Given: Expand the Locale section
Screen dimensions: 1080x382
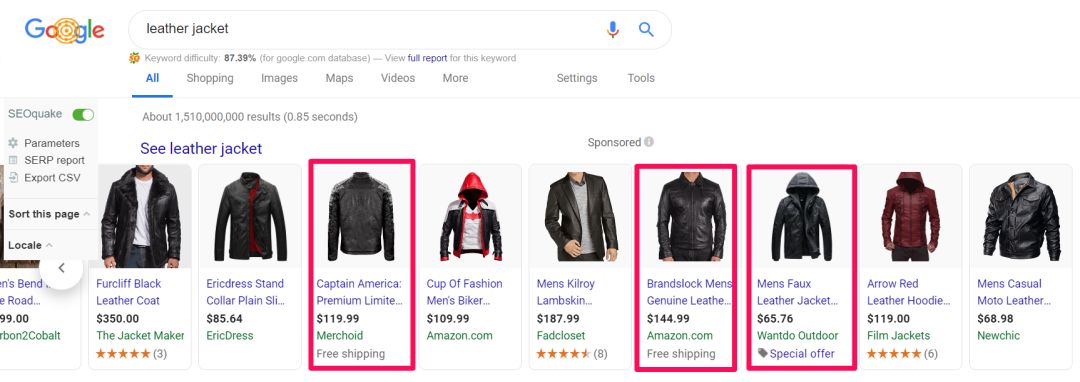Looking at the screenshot, I should tap(31, 245).
